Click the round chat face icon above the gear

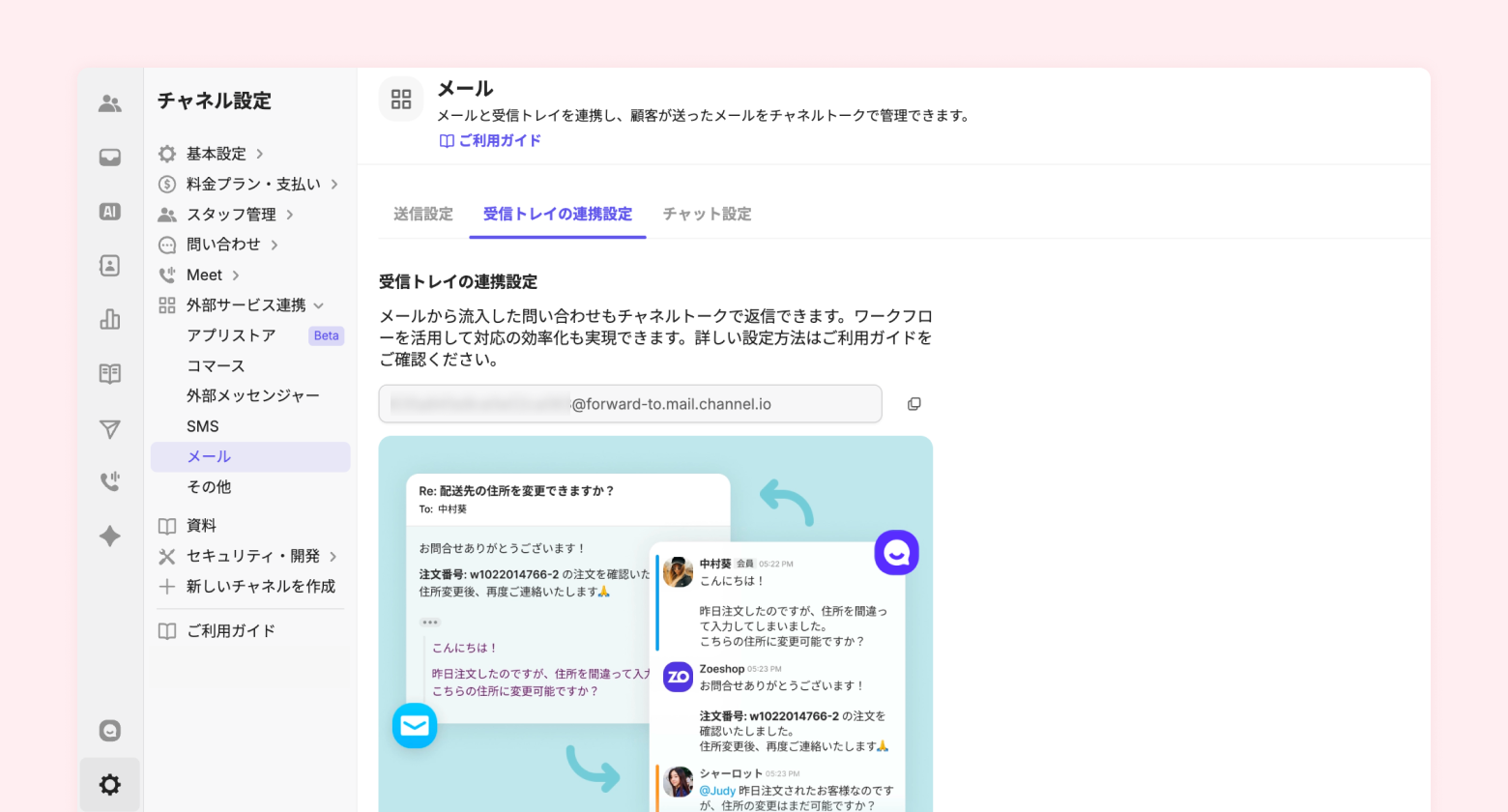point(110,731)
